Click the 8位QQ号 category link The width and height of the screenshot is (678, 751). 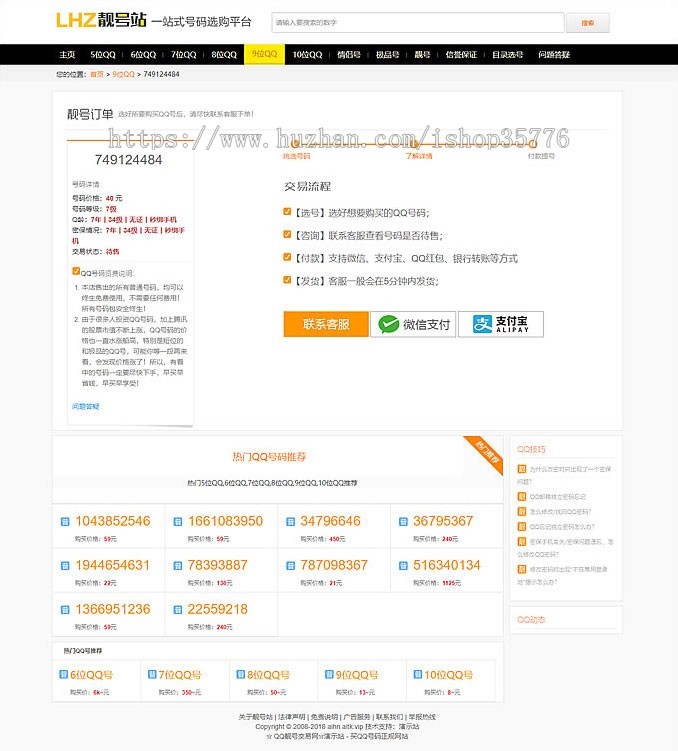(x=268, y=675)
